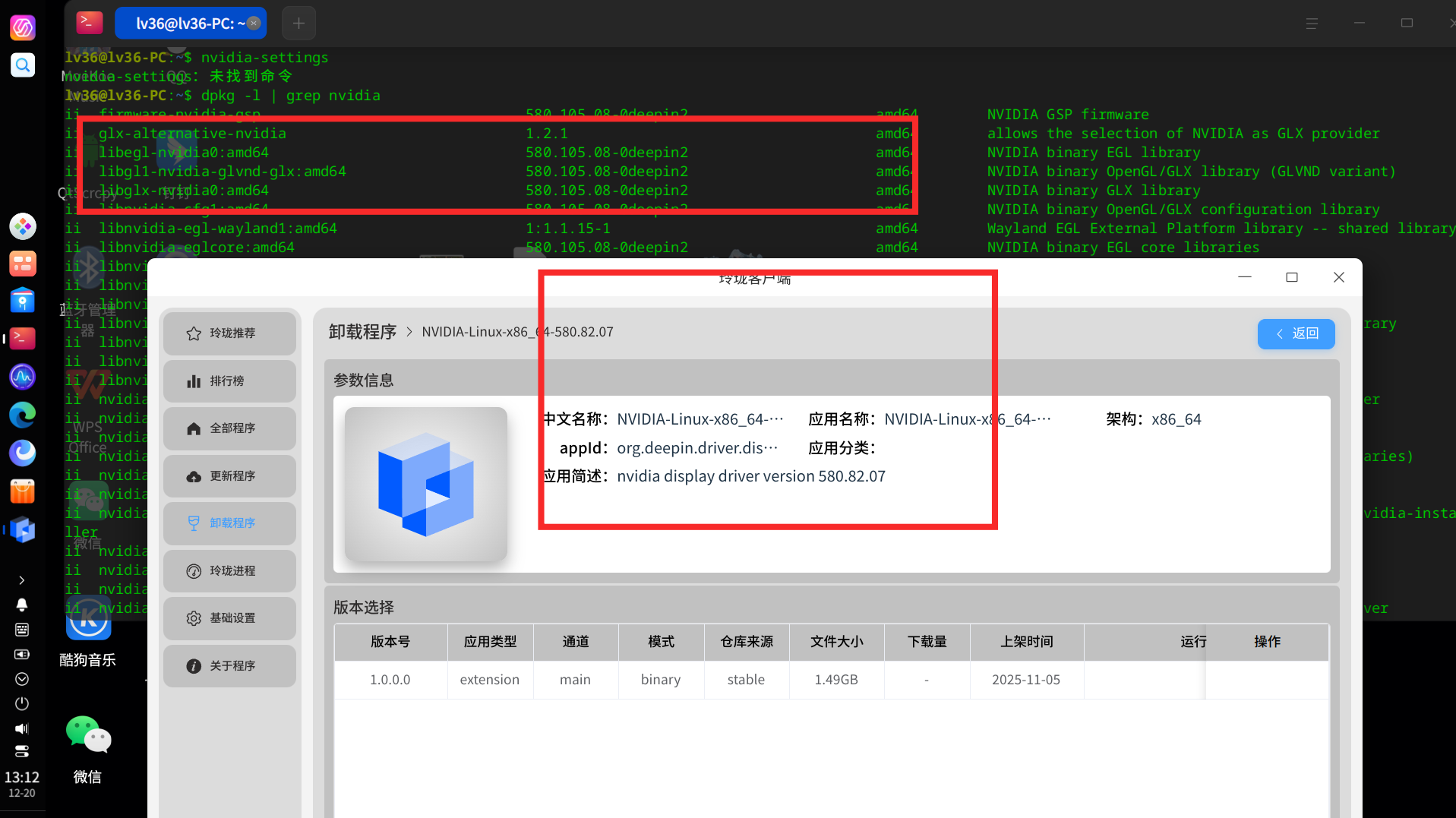Close the lv36@lv36-PC terminal tab

click(254, 24)
